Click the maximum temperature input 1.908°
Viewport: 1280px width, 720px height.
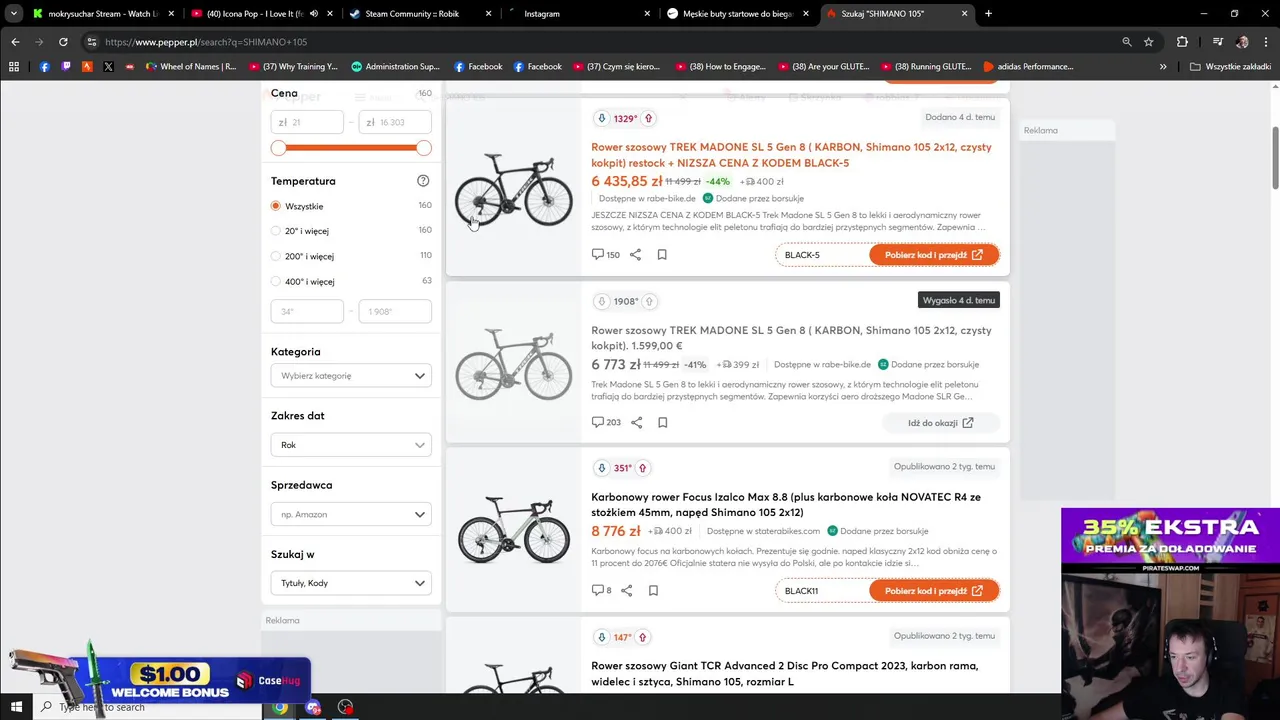395,311
